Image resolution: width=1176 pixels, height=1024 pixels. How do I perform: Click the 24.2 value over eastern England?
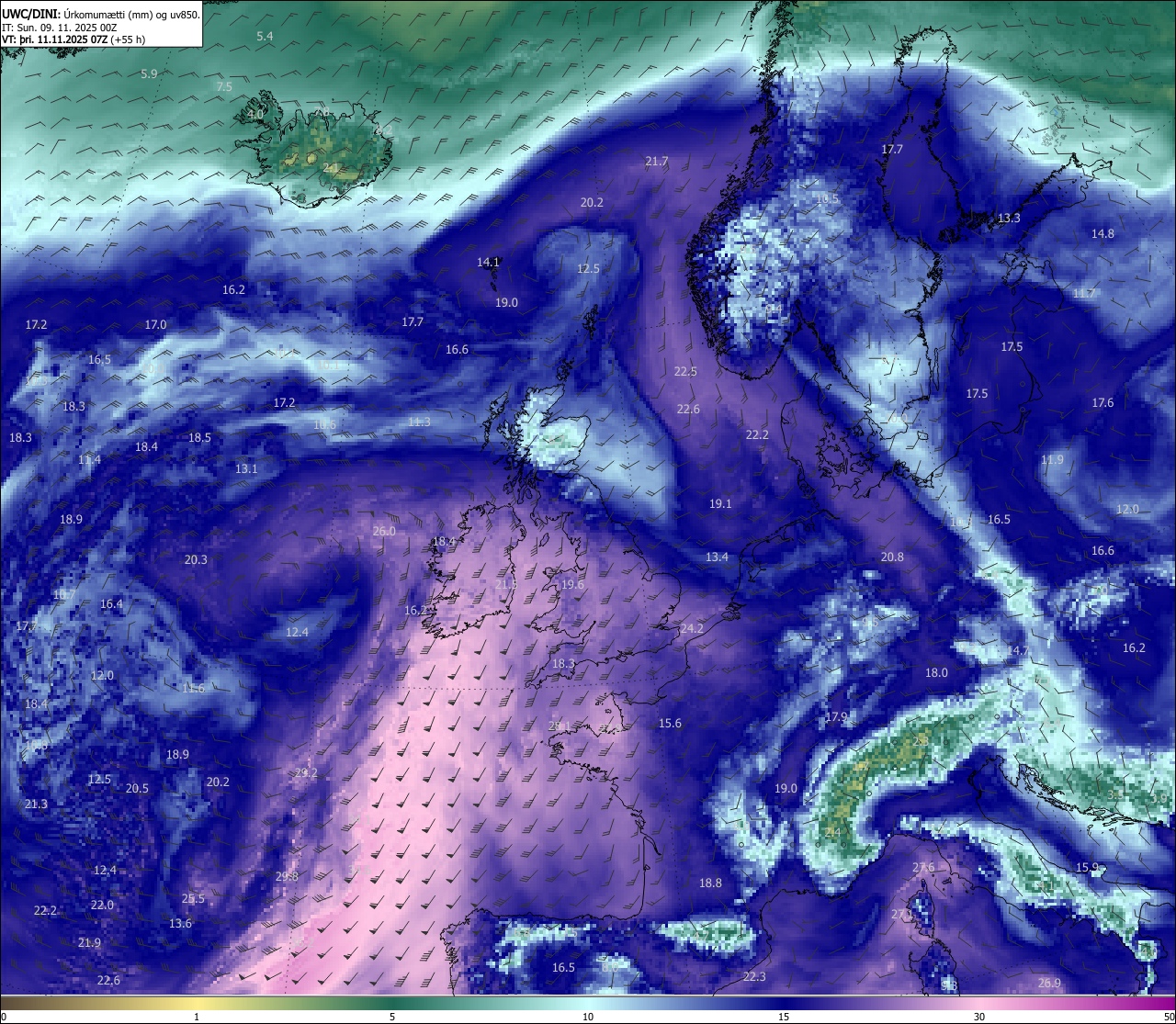pyautogui.click(x=692, y=628)
